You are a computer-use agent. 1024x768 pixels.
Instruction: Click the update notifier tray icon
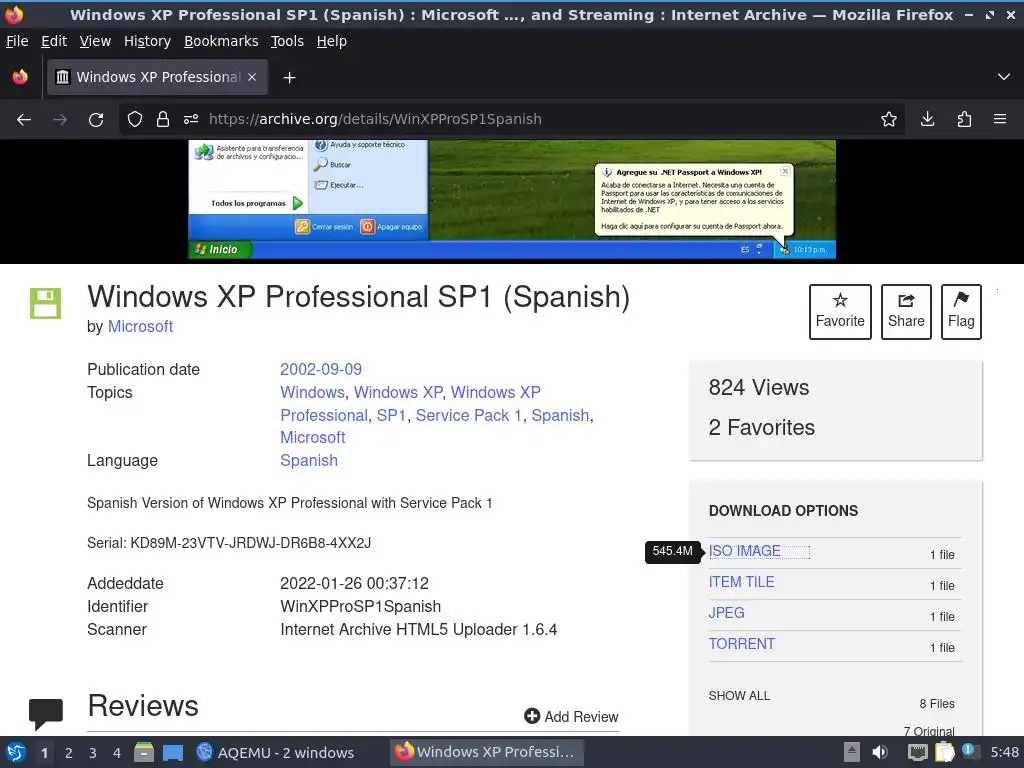(x=970, y=752)
